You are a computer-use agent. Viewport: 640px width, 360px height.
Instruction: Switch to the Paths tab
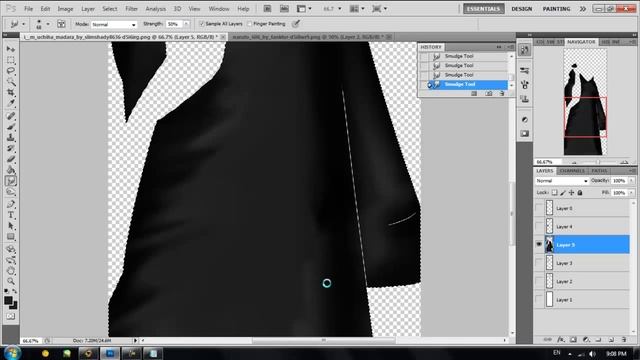[x=599, y=171]
